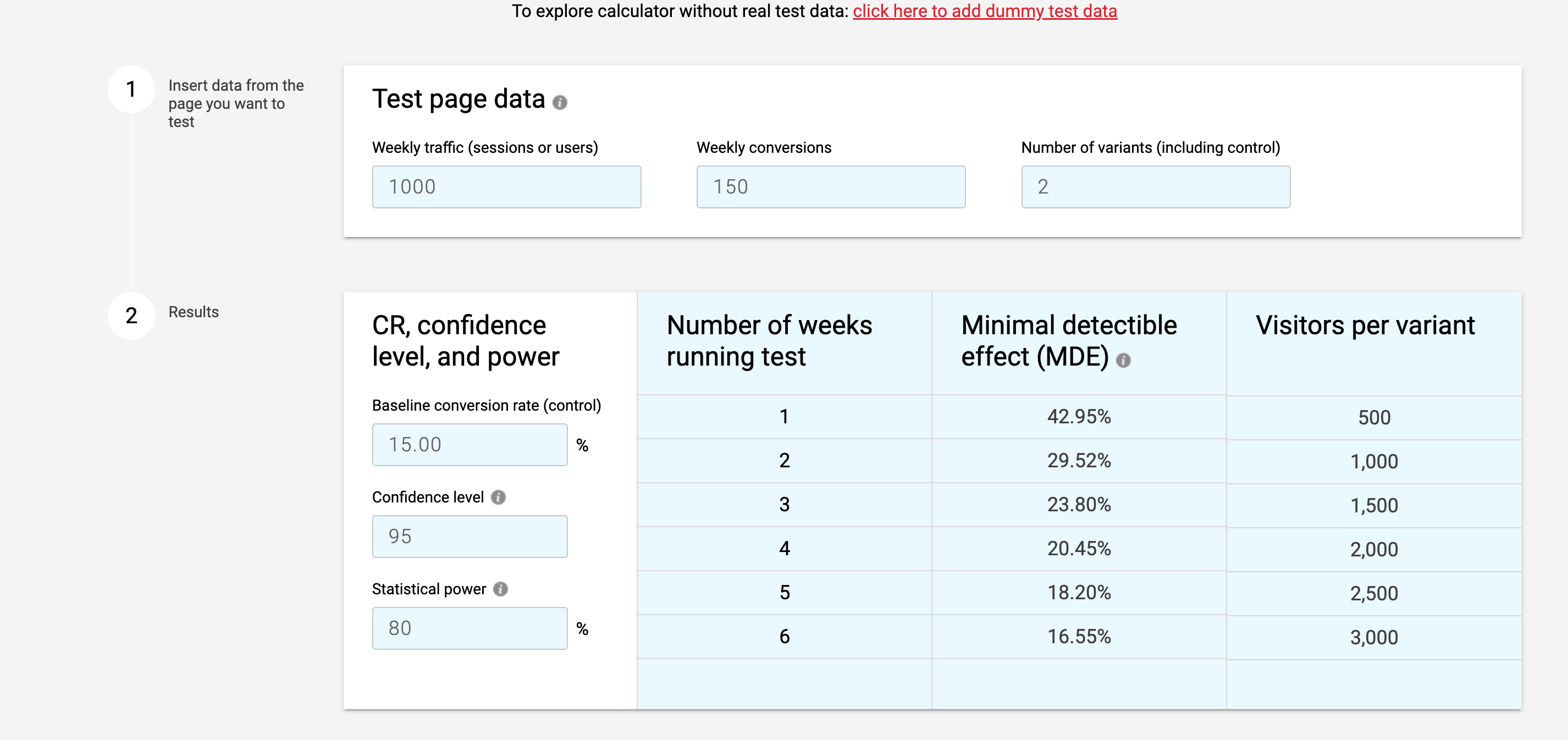Click the MDE value 20.45%
This screenshot has height=740, width=1568.
coord(1079,549)
